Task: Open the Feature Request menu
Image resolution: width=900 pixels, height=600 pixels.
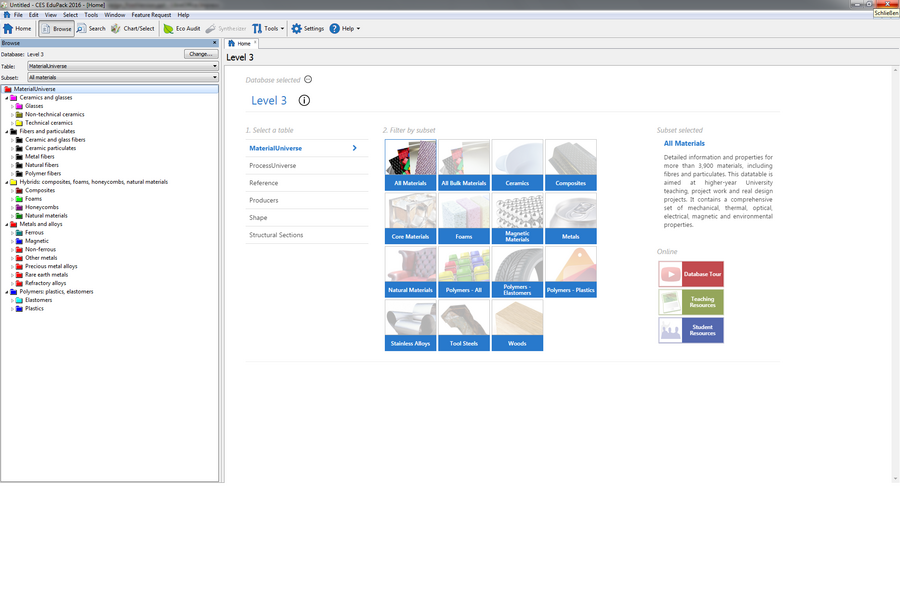Action: pos(151,15)
